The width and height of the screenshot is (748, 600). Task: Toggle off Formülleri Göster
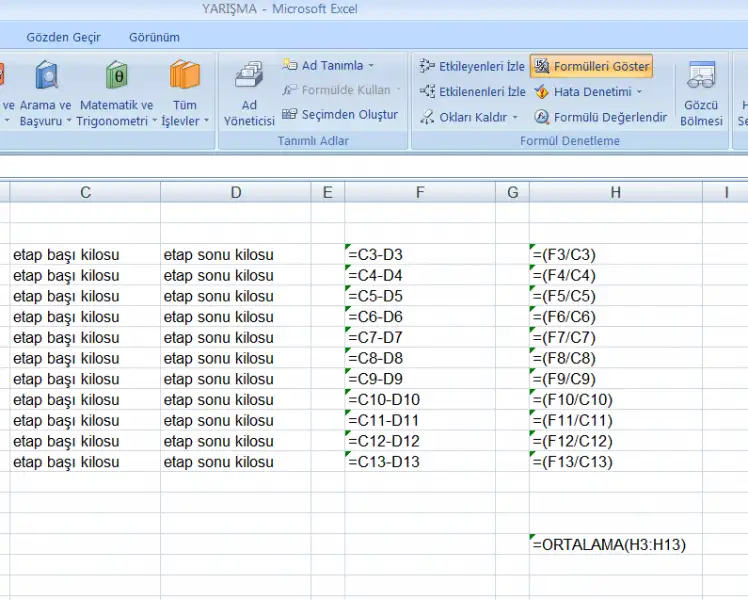(591, 67)
